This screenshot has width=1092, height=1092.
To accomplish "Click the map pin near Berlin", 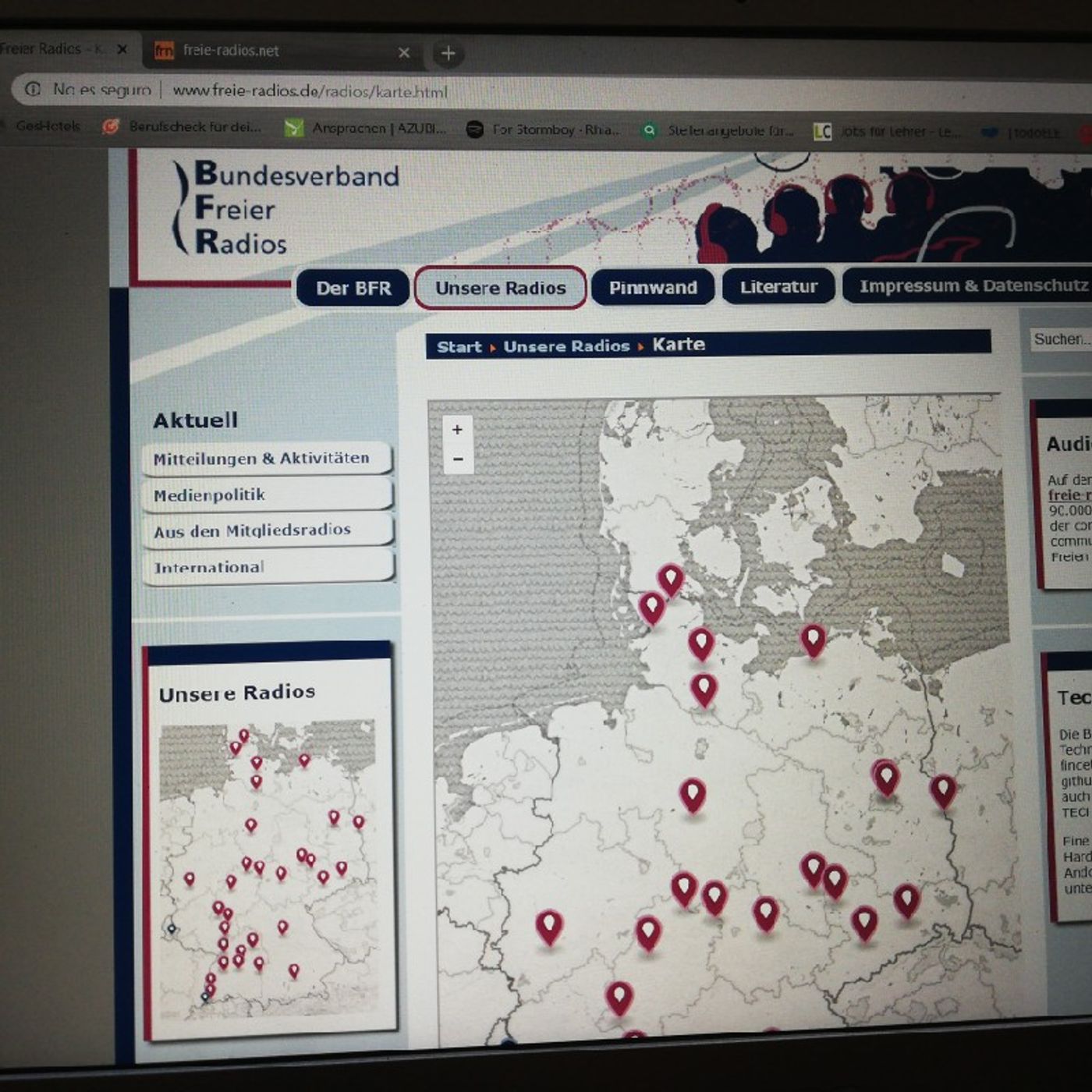I will click(x=886, y=777).
